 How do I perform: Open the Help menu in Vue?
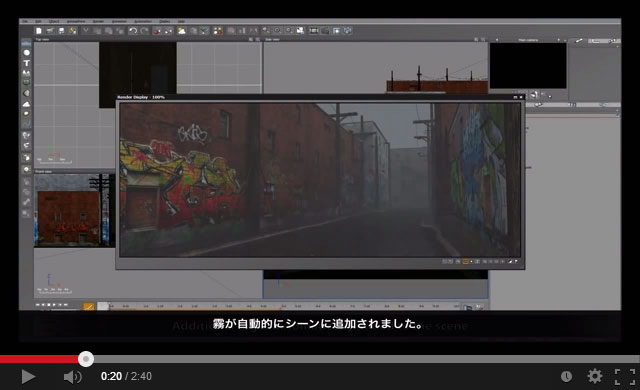181,21
